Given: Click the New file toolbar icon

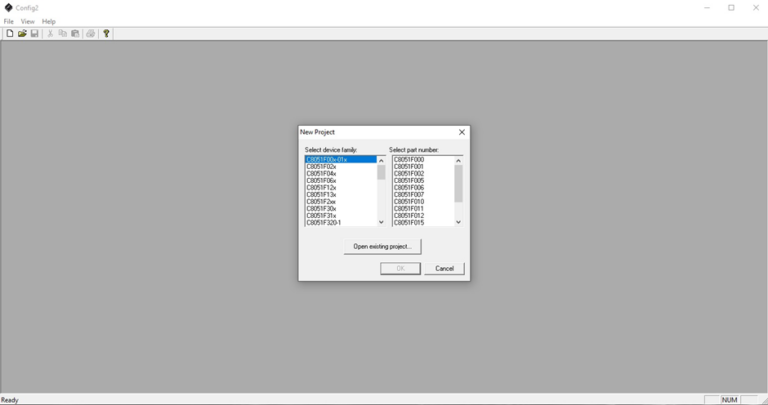Looking at the screenshot, I should [10, 33].
